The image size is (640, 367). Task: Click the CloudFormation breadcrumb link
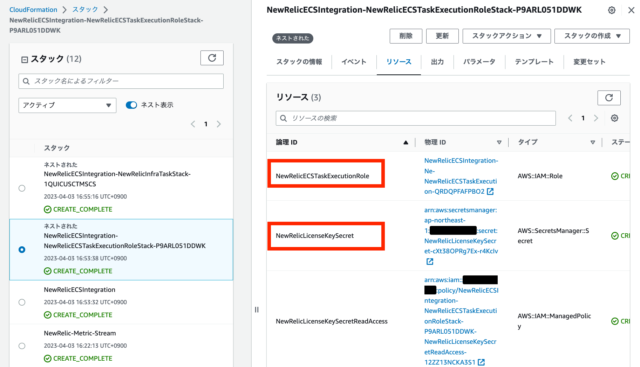click(x=33, y=9)
